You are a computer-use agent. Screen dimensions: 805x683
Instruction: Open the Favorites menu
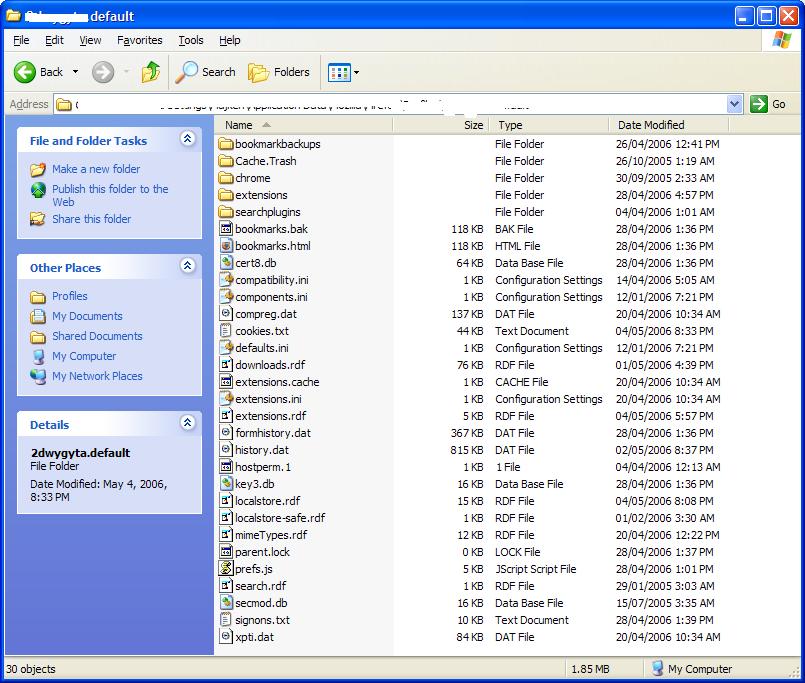coord(139,40)
